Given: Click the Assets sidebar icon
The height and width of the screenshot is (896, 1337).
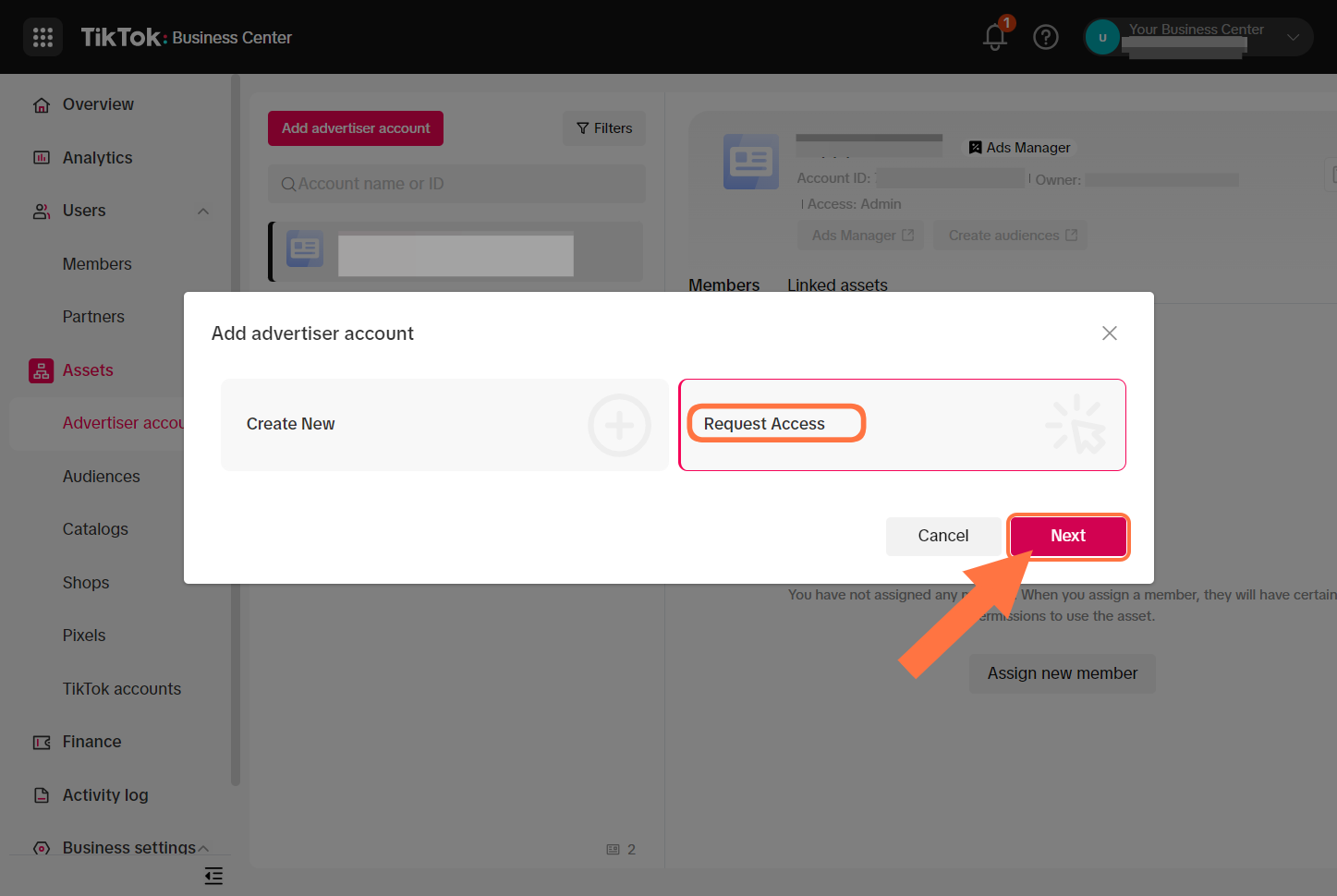Looking at the screenshot, I should [x=42, y=369].
